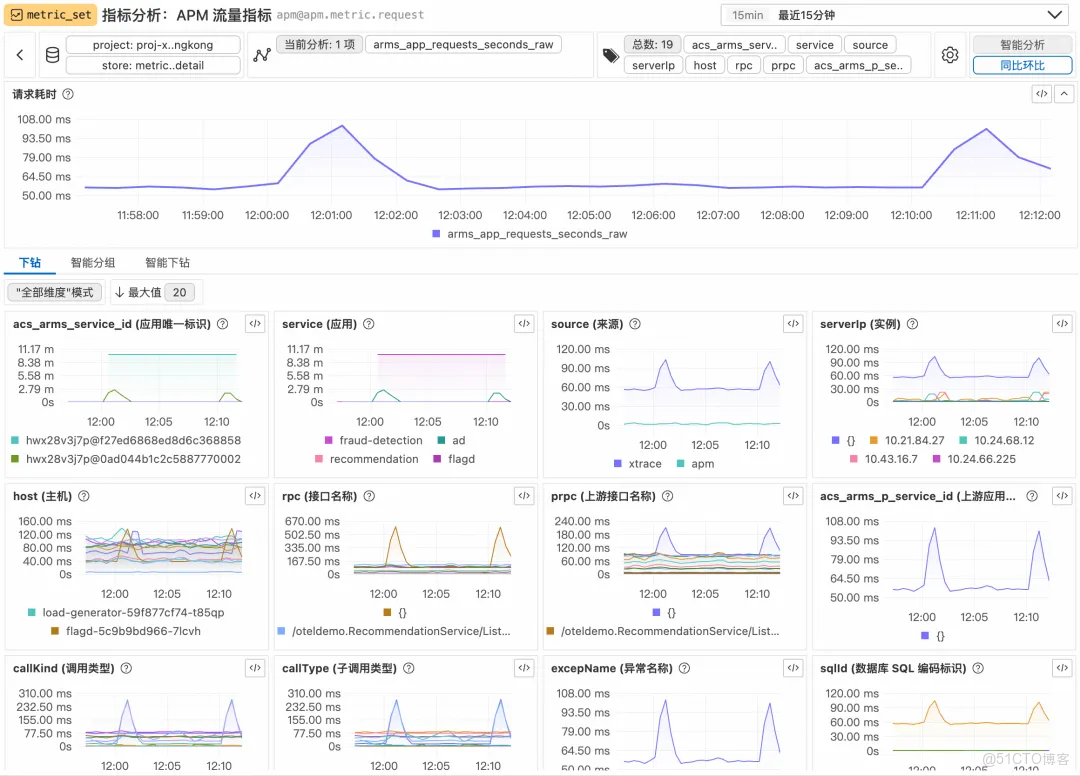Click the 智能分析 button
This screenshot has height=776, width=1080.
1021,44
